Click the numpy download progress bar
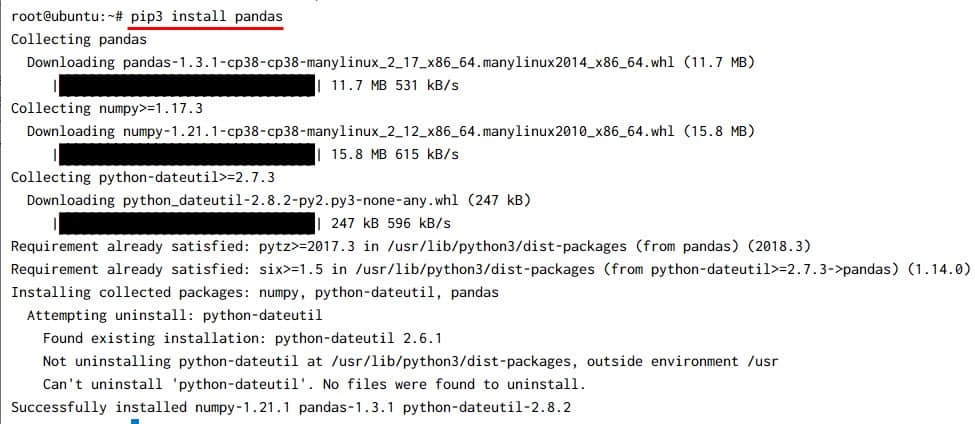The width and height of the screenshot is (975, 424). 185,155
